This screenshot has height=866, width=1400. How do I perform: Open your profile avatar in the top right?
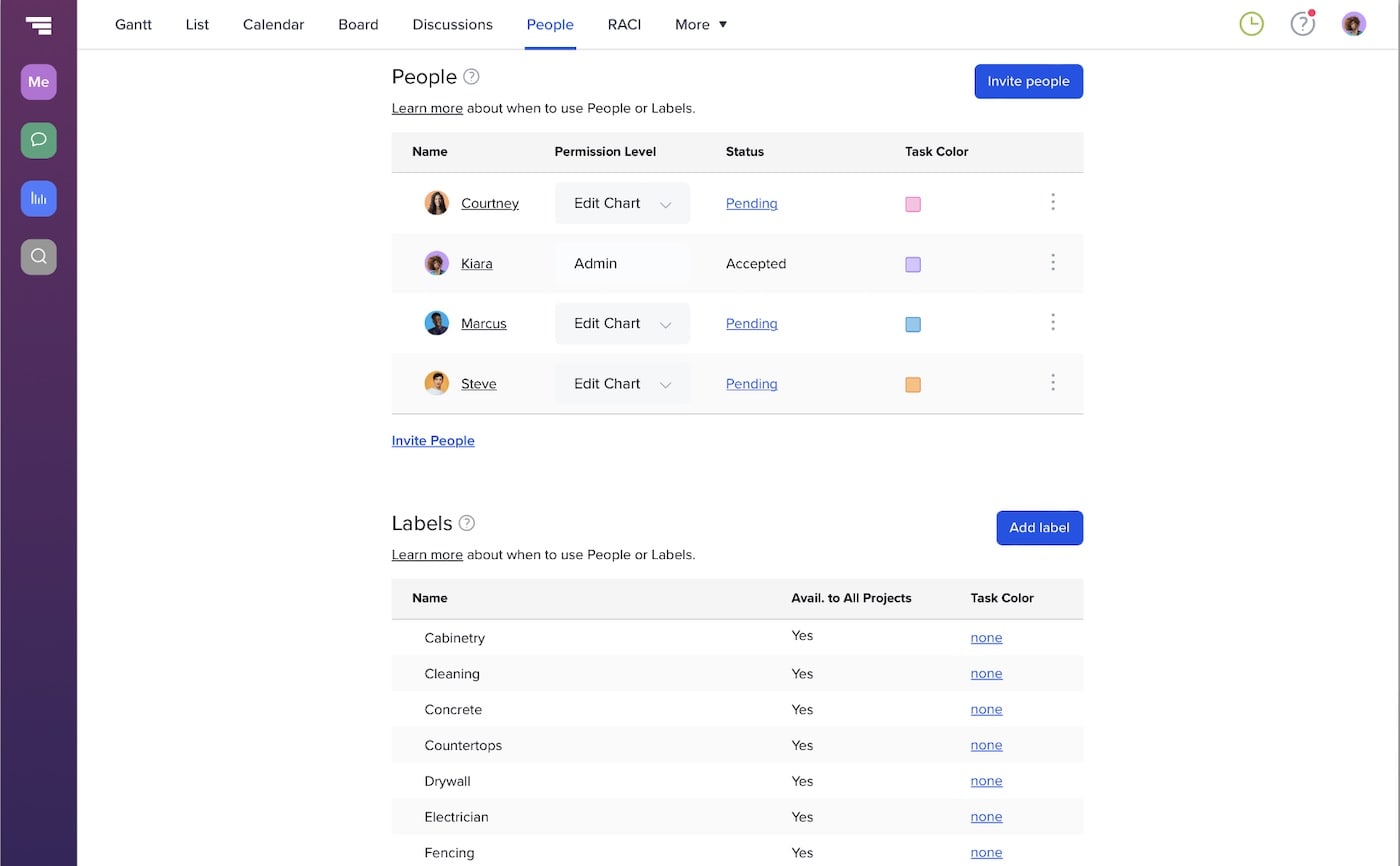tap(1353, 23)
